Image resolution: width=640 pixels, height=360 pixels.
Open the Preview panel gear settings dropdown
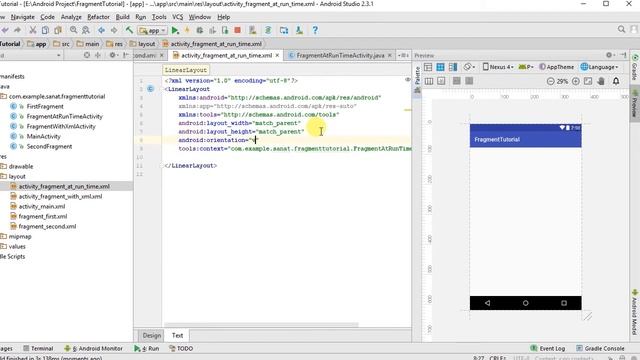(x=610, y=55)
